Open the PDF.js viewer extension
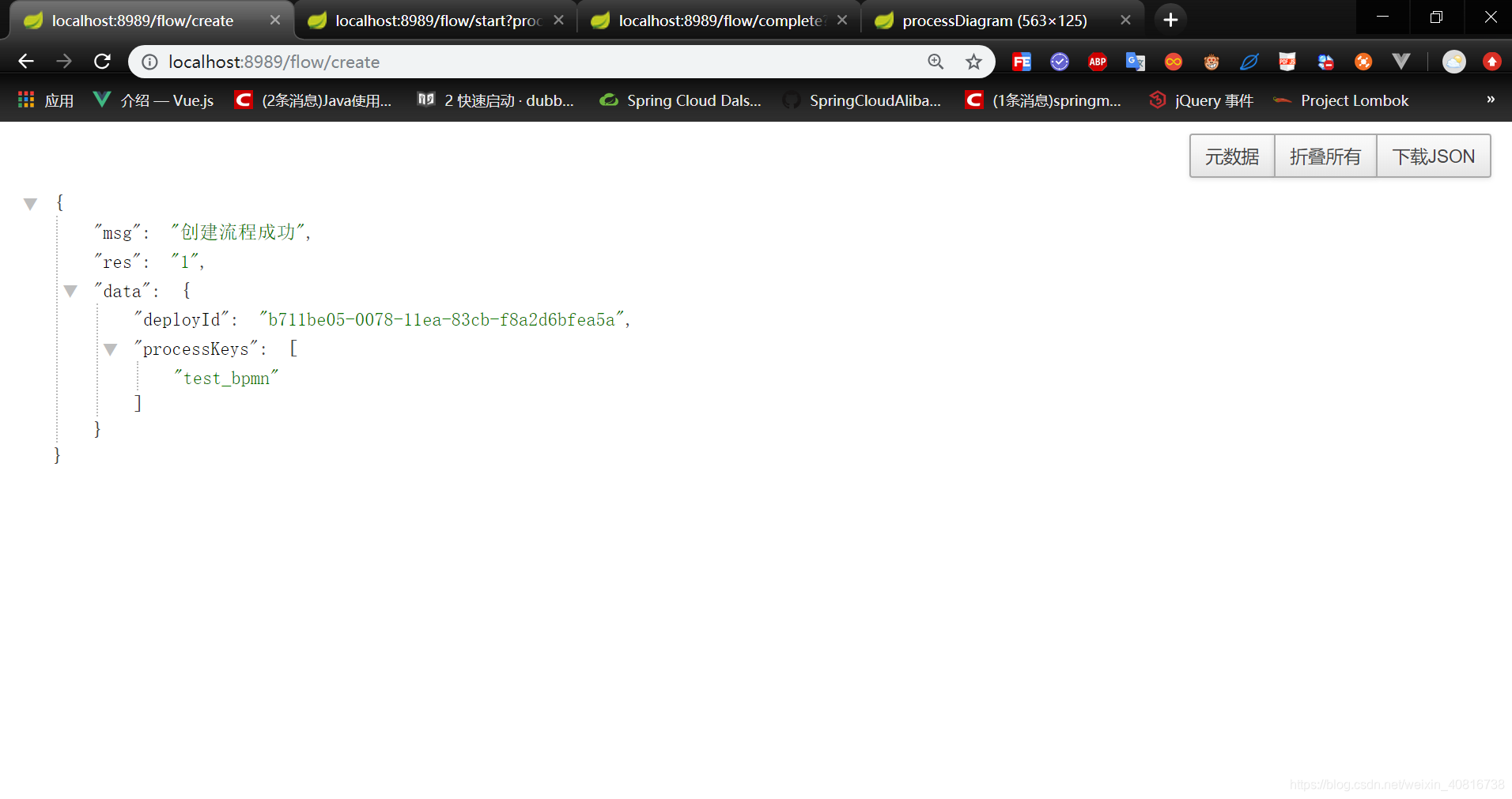Viewport: 1512px width, 799px height. click(1287, 62)
